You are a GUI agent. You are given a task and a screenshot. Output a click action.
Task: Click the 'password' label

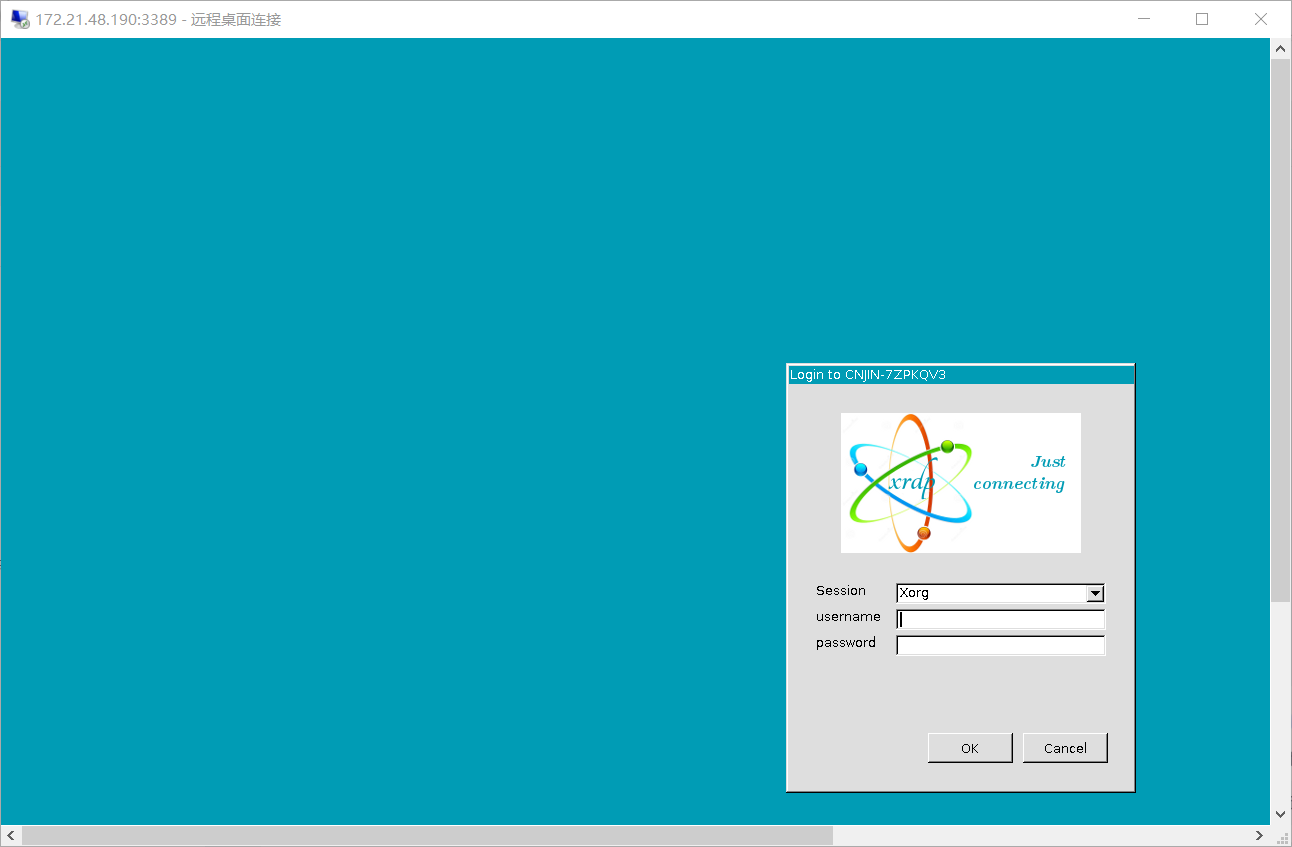(846, 643)
